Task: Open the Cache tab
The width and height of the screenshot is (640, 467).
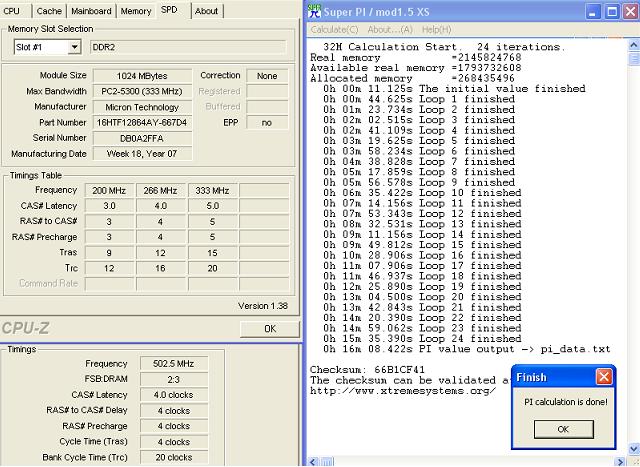Action: [49, 11]
